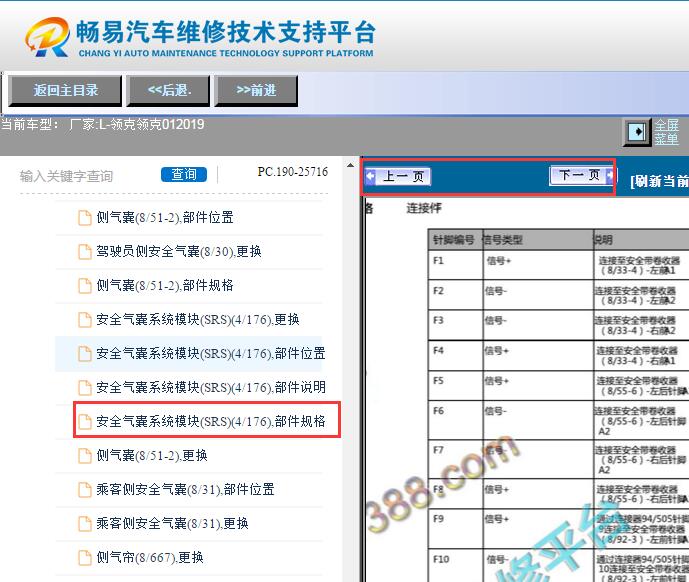Click document icon beside 侧气帘(8/667),更换
Viewport: 689px width, 582px height.
click(84, 557)
